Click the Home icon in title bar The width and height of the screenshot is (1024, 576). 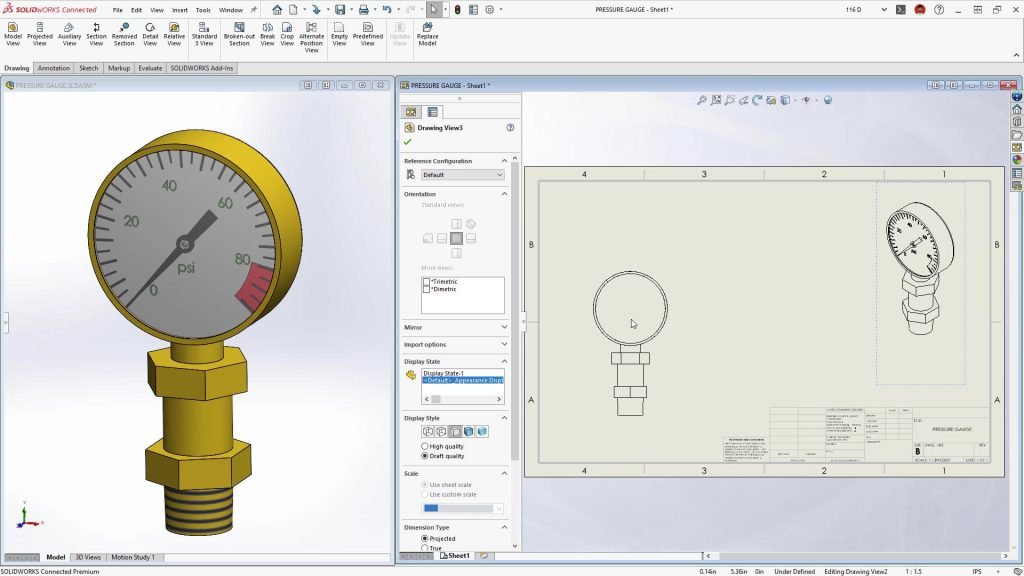pos(277,10)
